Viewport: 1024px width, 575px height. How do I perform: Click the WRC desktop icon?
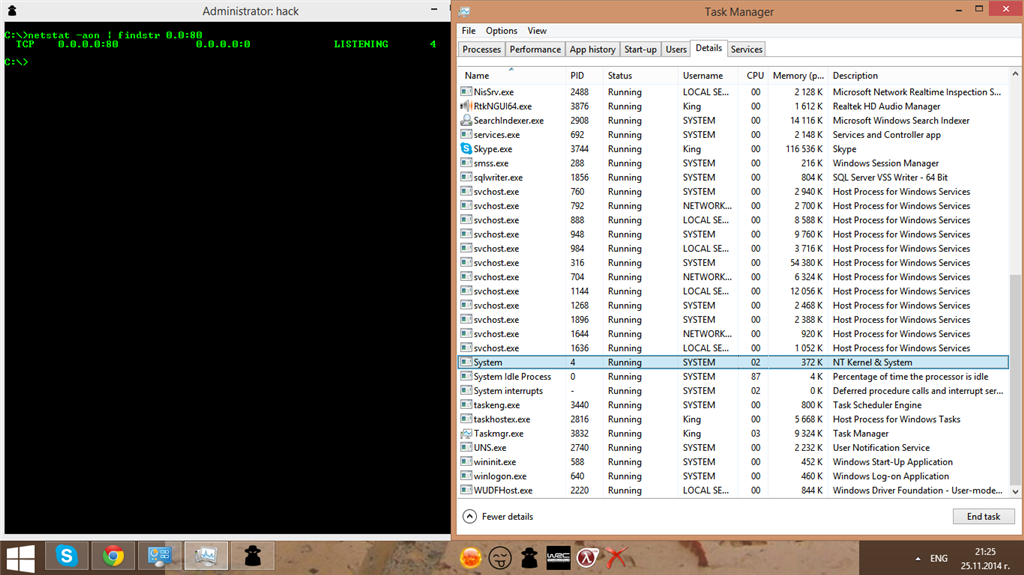[x=558, y=557]
